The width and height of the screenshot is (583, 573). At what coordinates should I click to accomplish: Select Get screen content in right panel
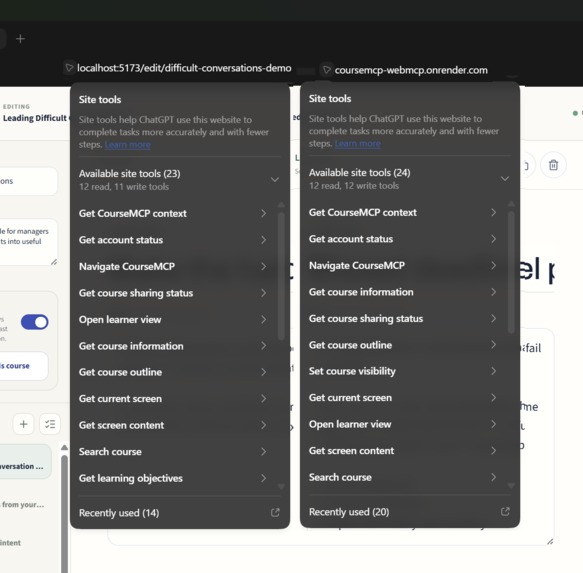coord(403,451)
